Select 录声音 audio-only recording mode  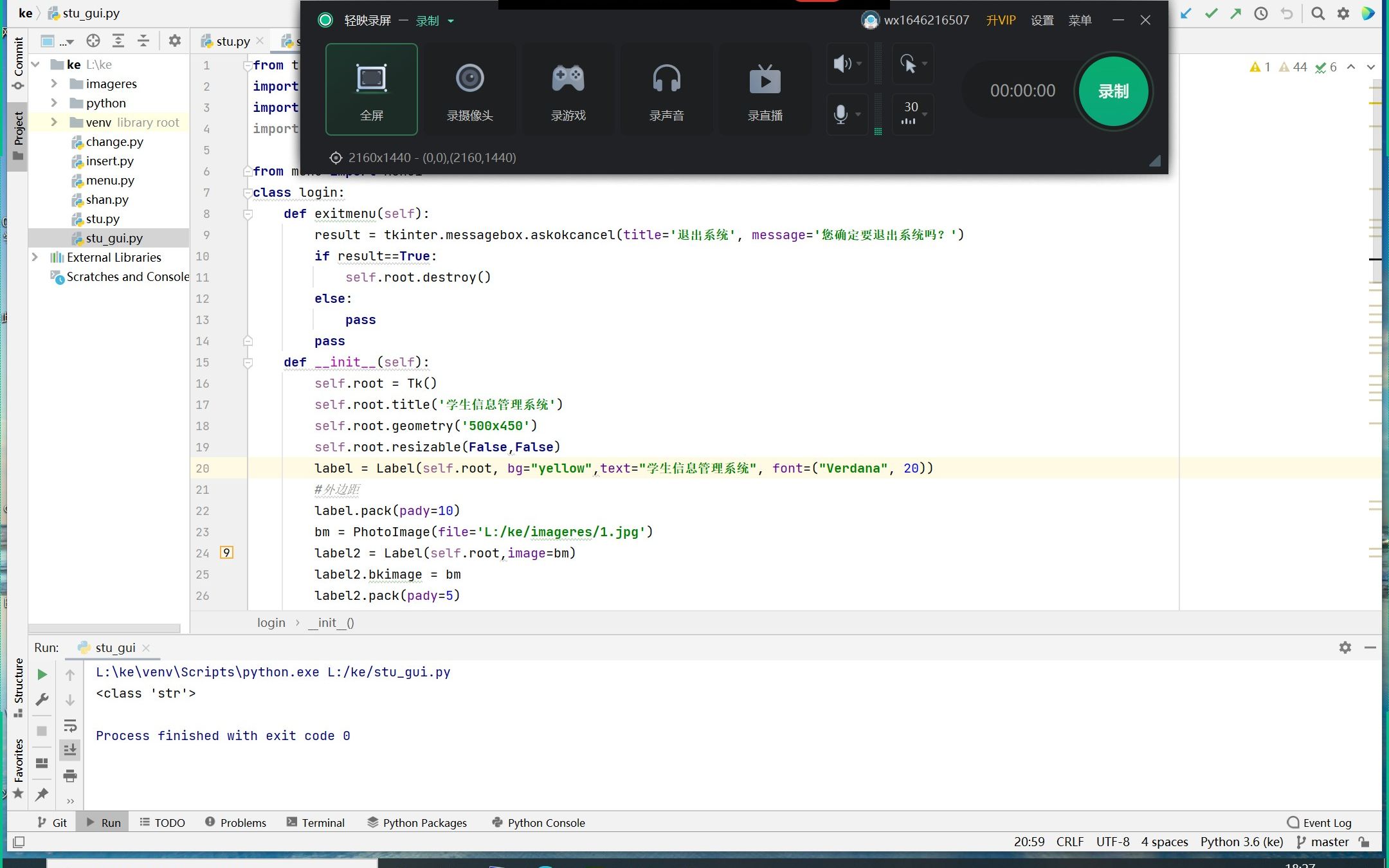[x=666, y=90]
